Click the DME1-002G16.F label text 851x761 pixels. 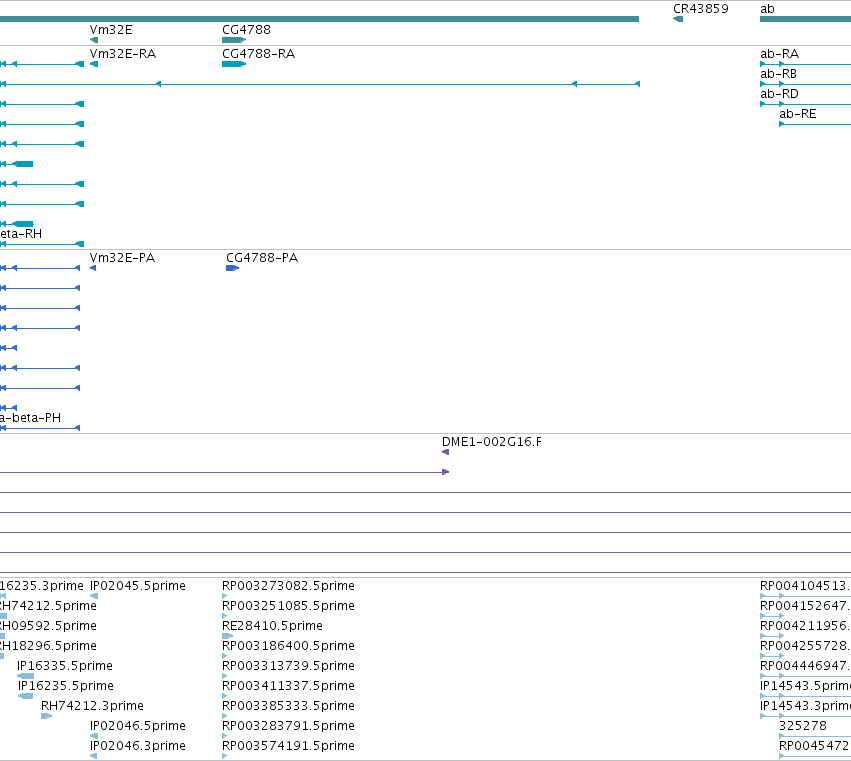[x=492, y=442]
